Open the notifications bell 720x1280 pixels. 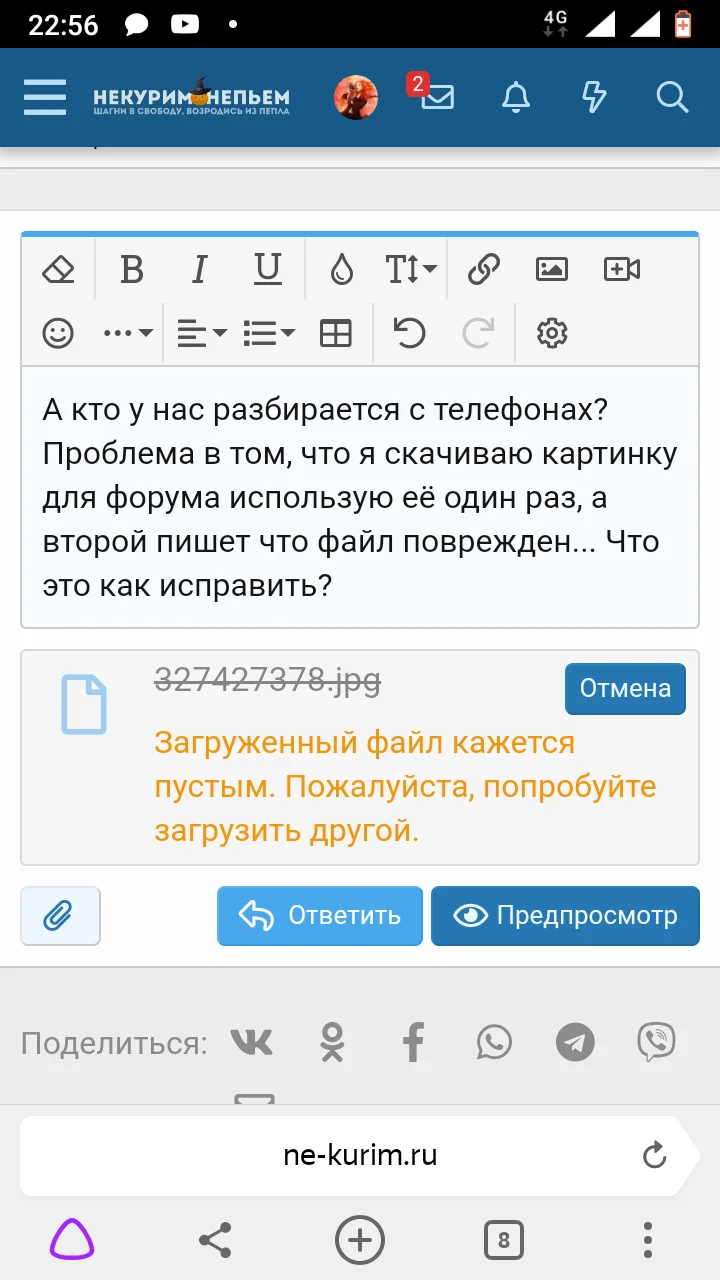(516, 97)
